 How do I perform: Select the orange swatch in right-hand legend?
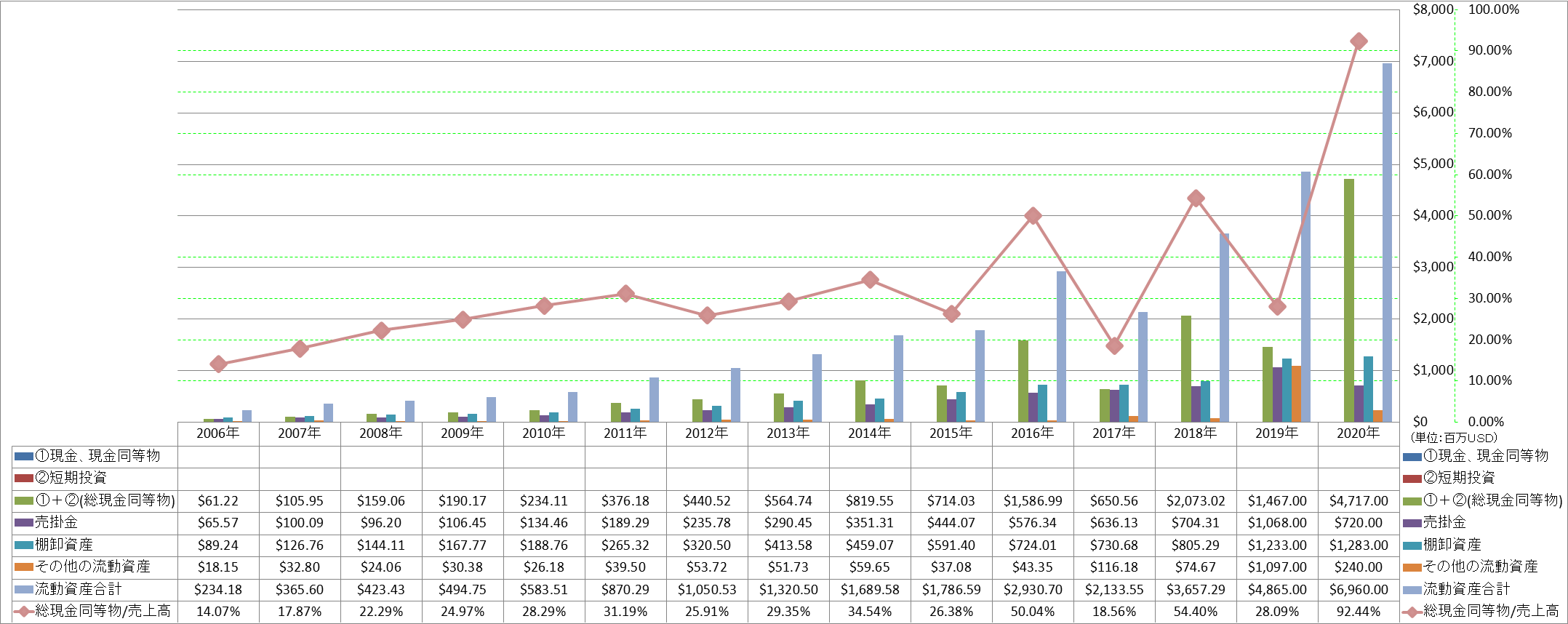[x=1412, y=567]
